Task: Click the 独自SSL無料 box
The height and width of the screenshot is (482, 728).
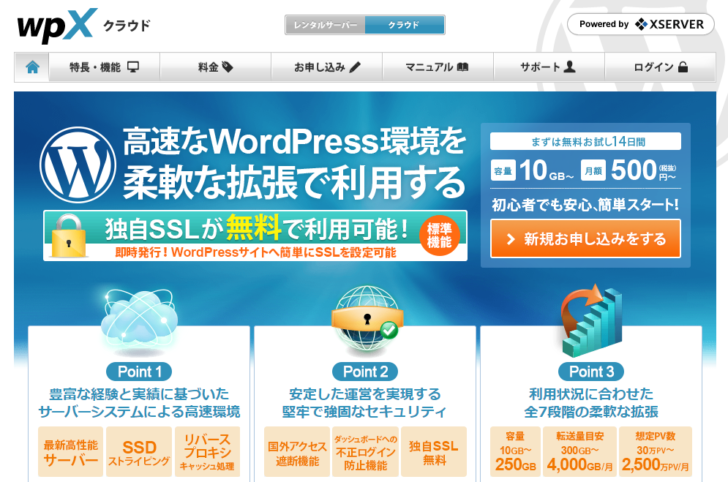Action: pyautogui.click(x=434, y=452)
